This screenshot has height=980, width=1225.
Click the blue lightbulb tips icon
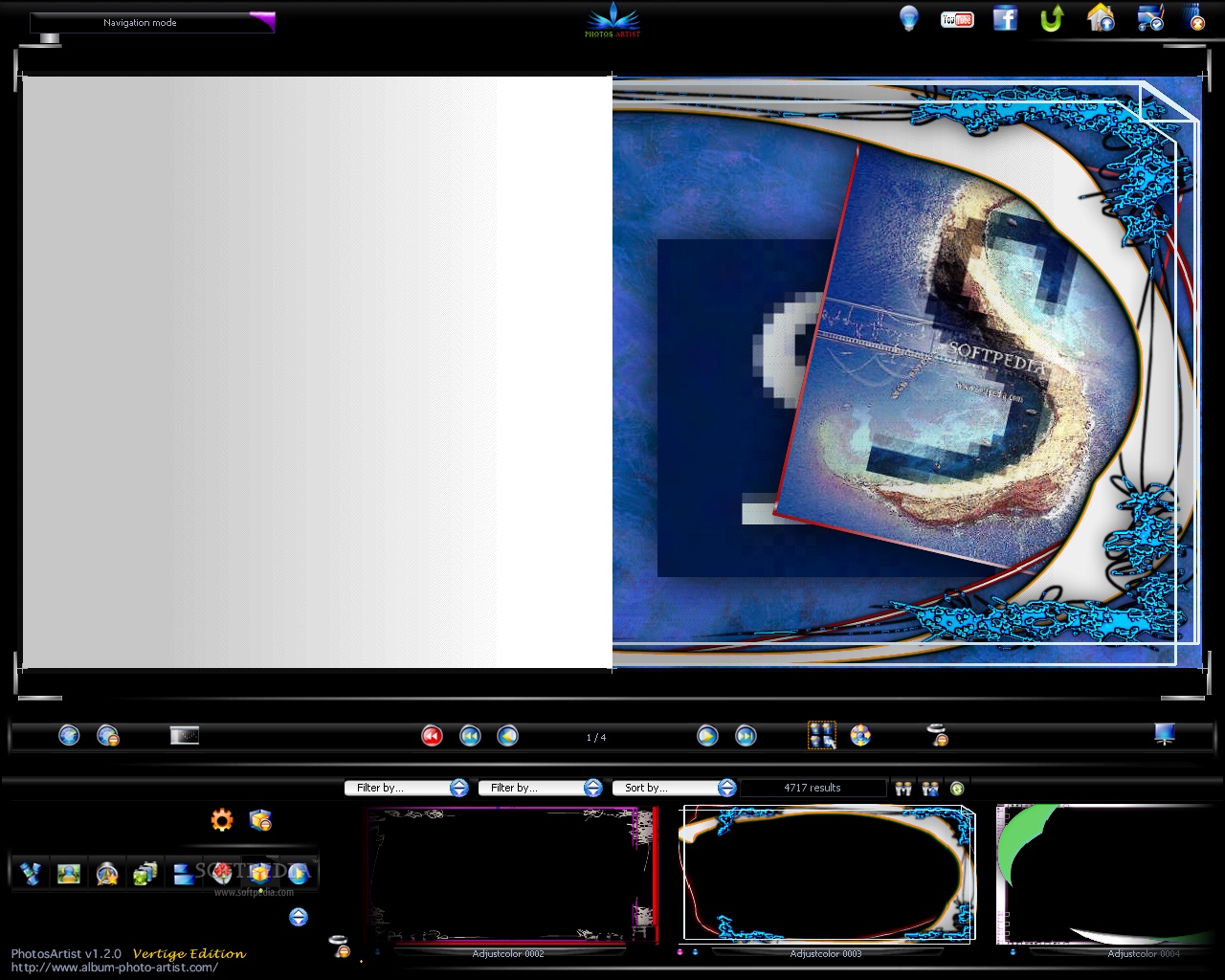pos(908,18)
